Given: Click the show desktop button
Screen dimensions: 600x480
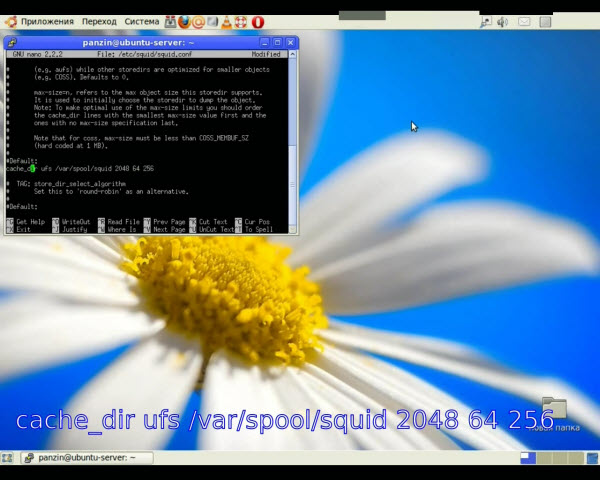Looking at the screenshot, I should 10,458.
